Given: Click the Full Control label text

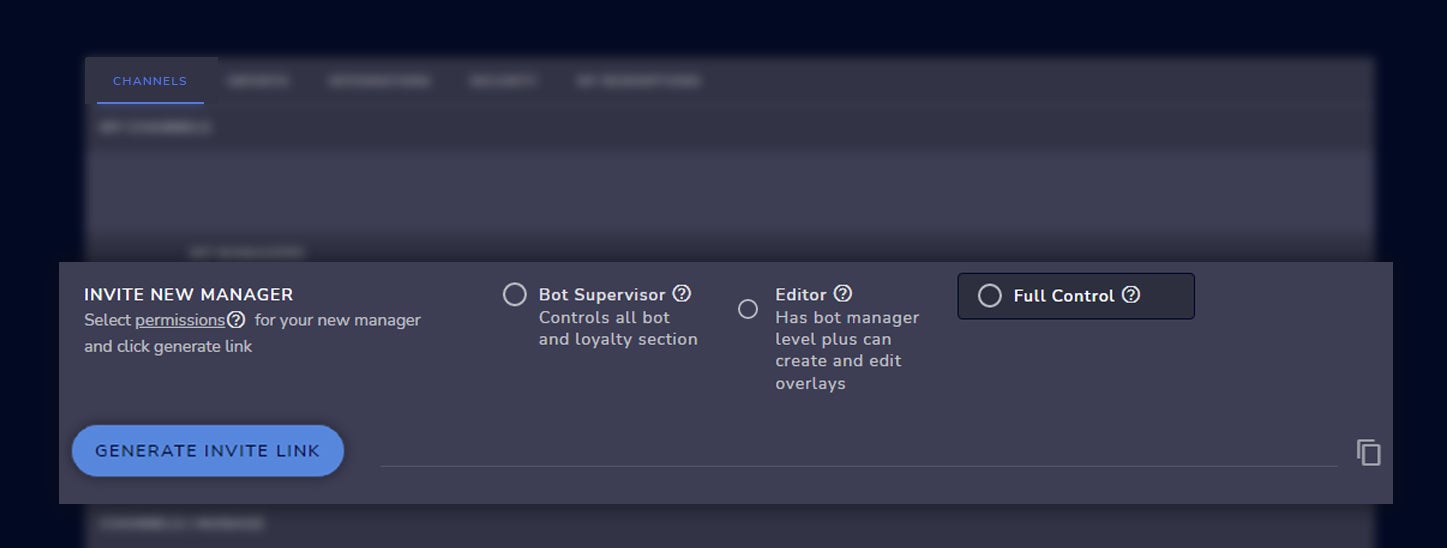Looking at the screenshot, I should click(x=1063, y=296).
